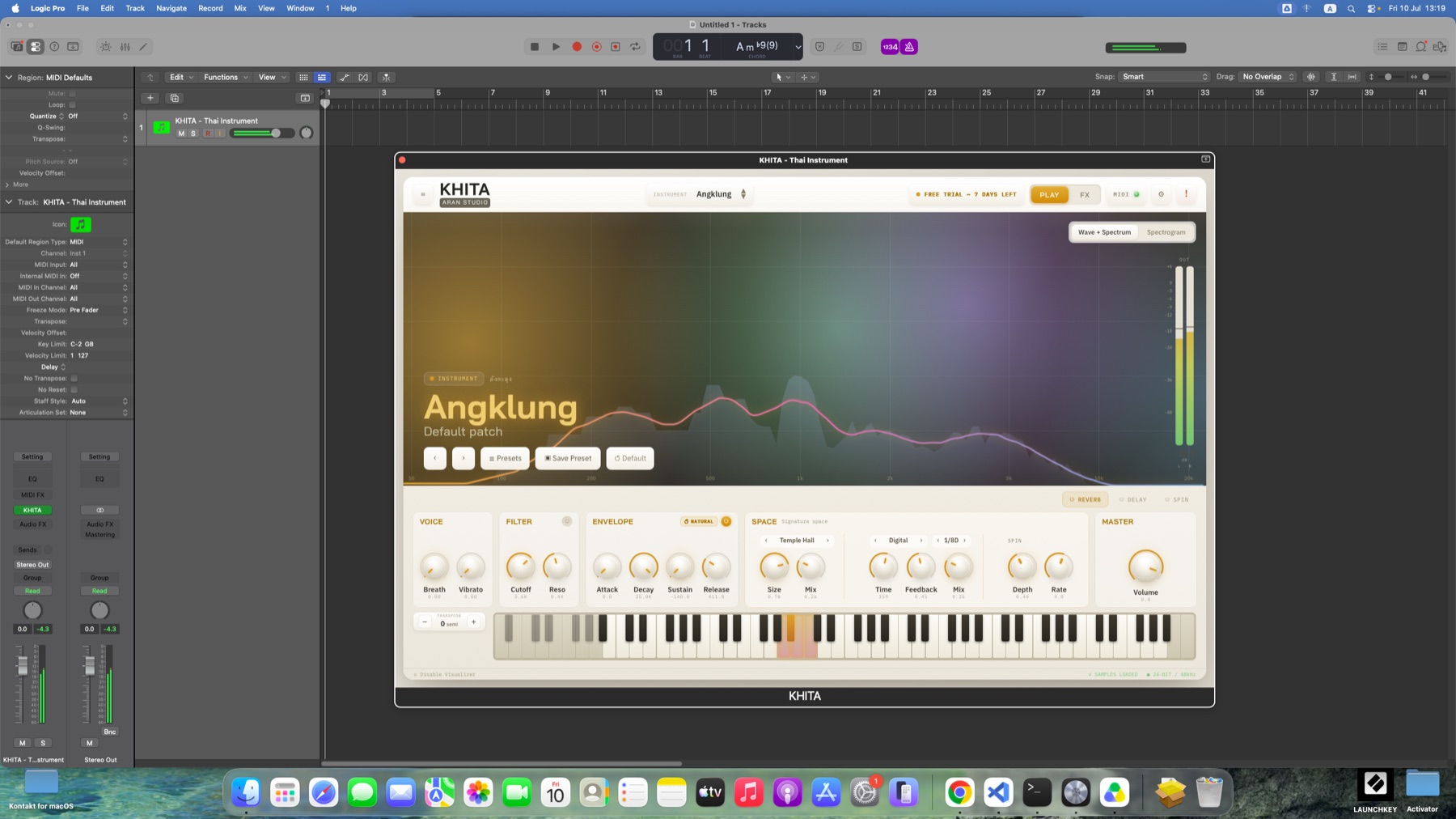Mute the KHITA track with M button
Screen dimensions: 1456x819
(x=181, y=134)
